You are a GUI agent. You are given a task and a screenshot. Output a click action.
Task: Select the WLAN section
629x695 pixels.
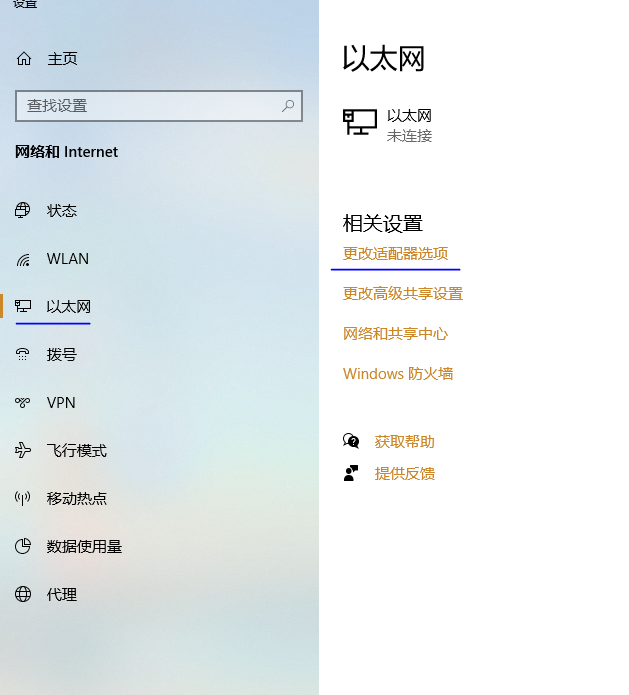coord(68,258)
